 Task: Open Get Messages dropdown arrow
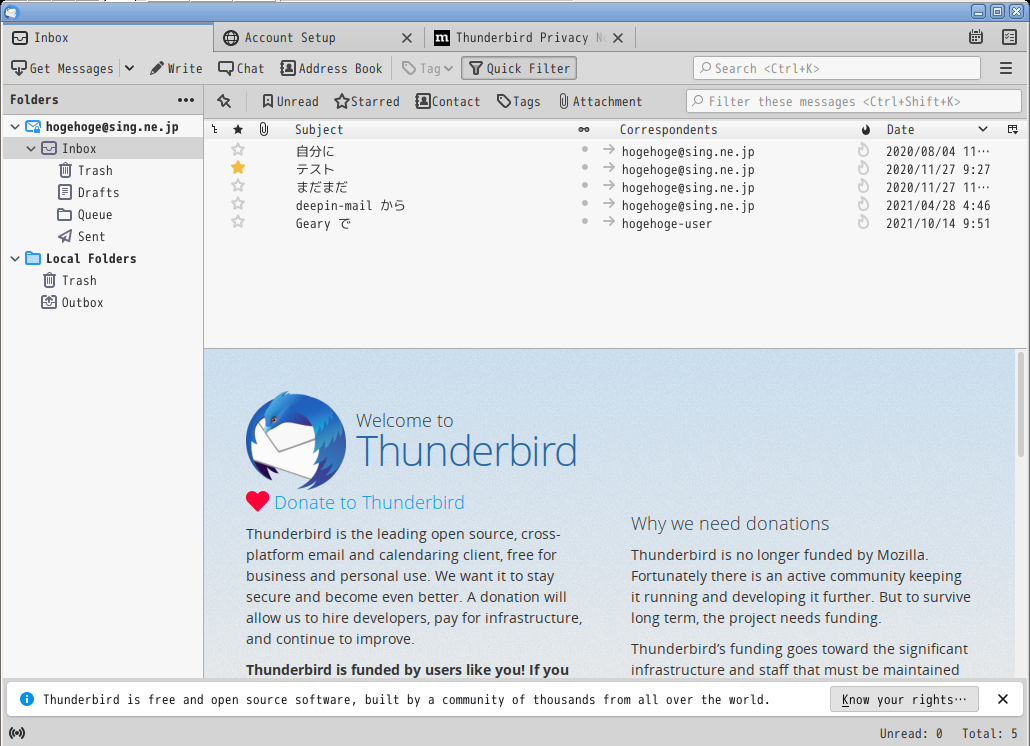coord(129,68)
